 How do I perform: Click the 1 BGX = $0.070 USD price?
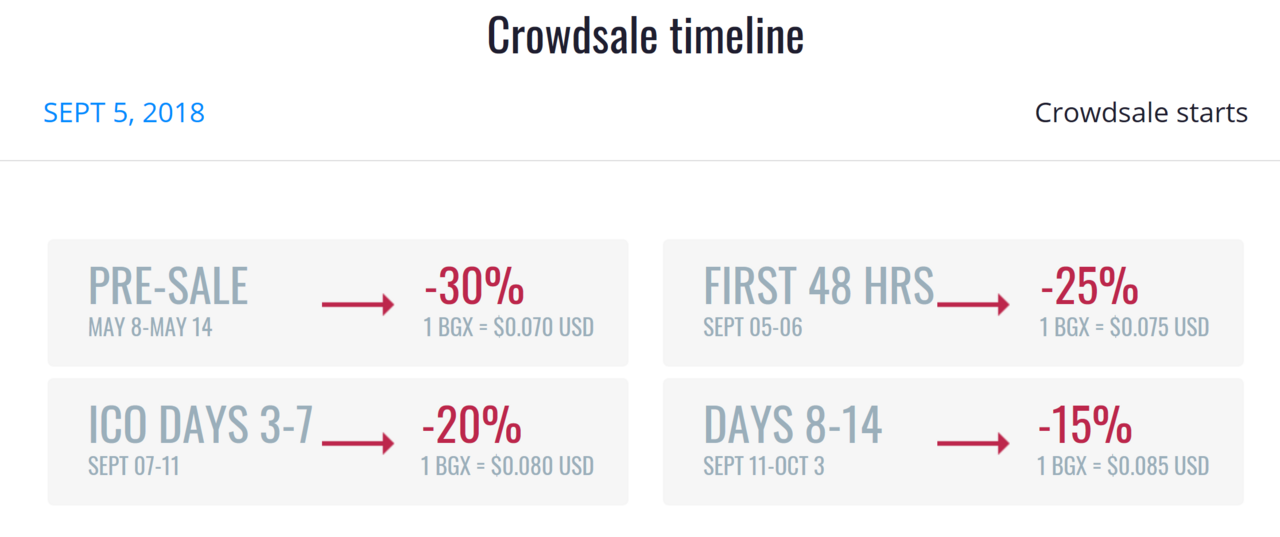(x=508, y=327)
